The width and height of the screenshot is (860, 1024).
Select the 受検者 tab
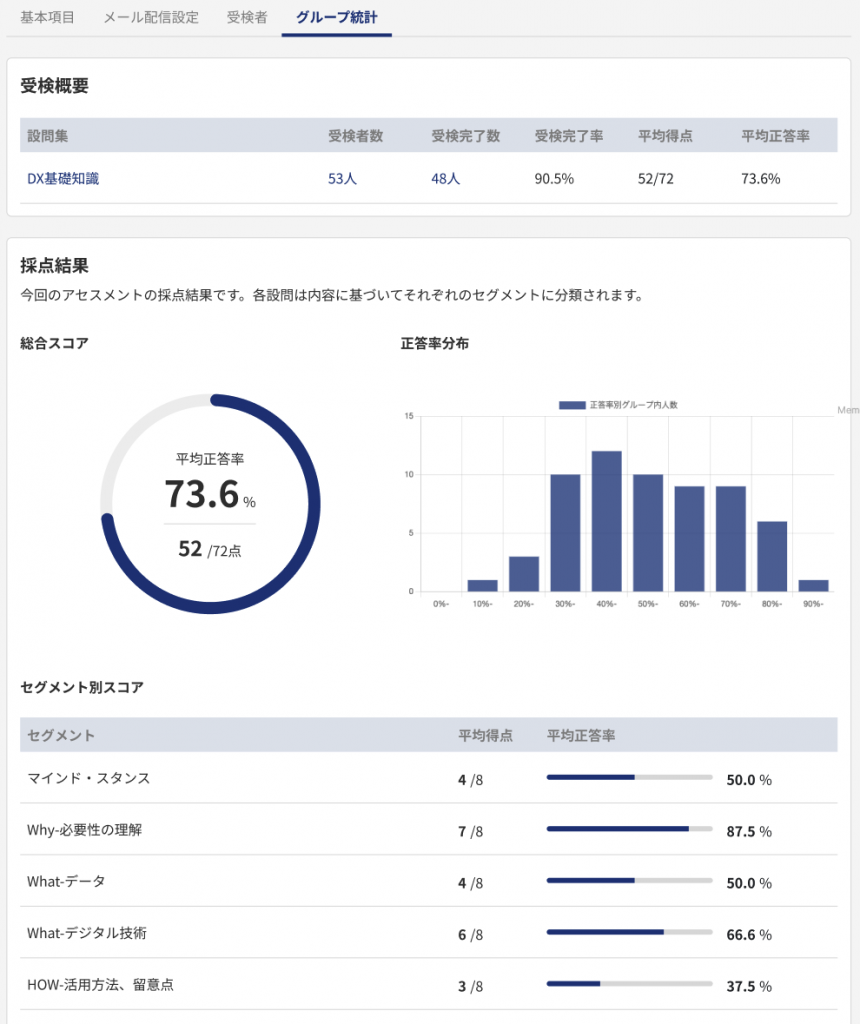point(246,17)
